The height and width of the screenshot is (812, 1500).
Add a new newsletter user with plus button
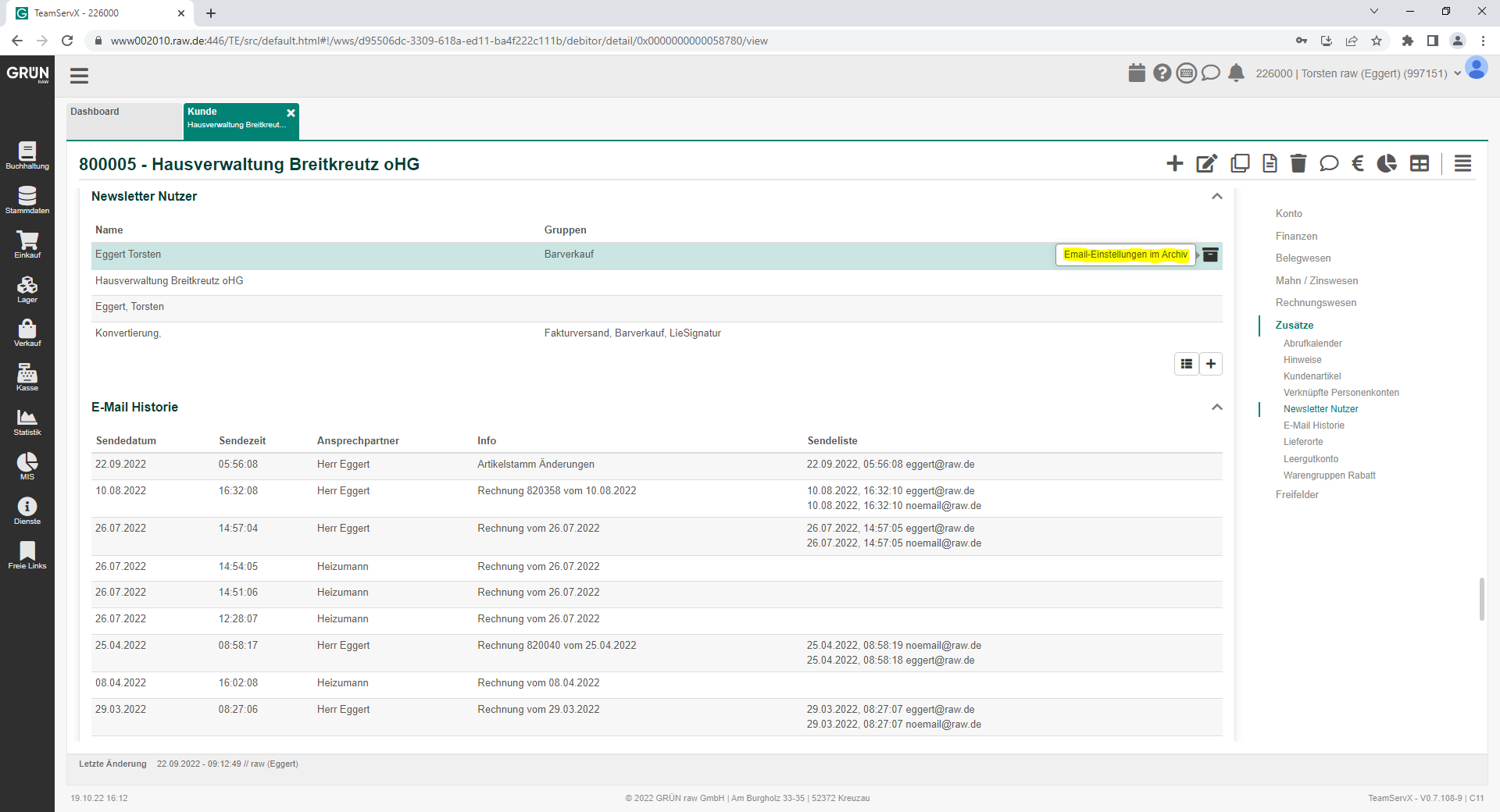click(1211, 364)
